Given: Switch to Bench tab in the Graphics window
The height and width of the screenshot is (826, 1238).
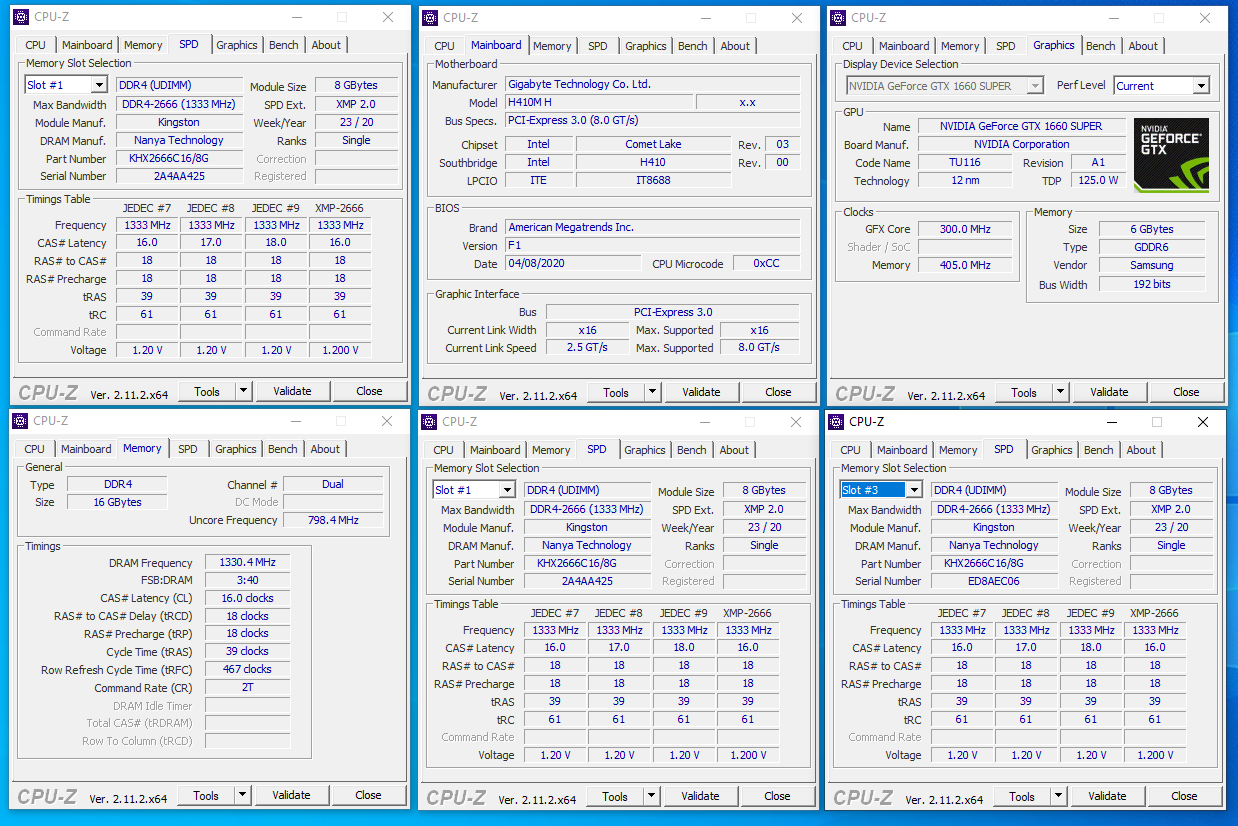Looking at the screenshot, I should click(x=1100, y=46).
